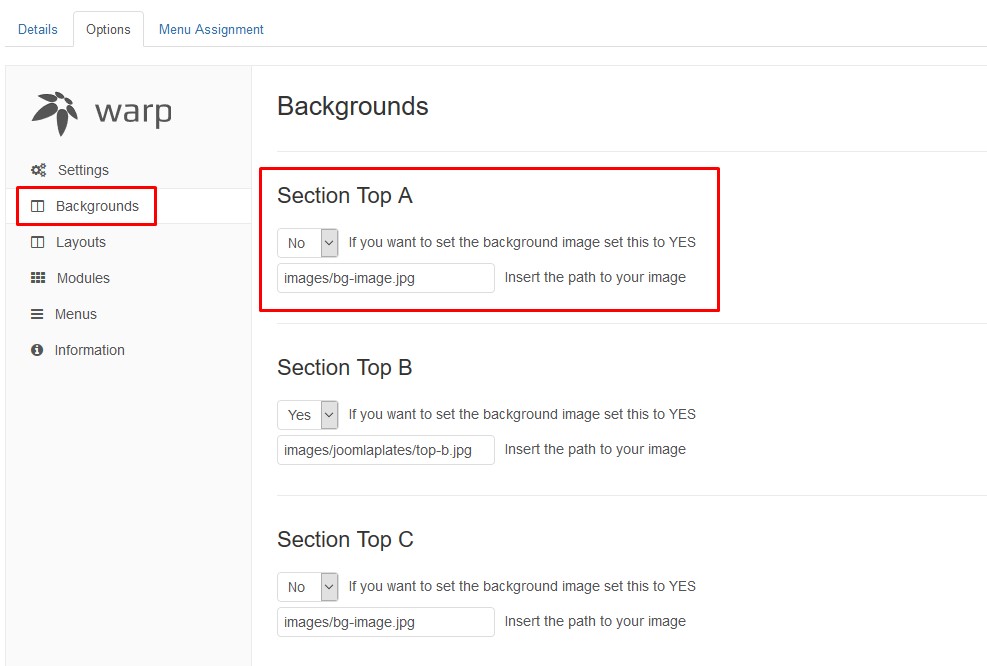Viewport: 987px width, 666px height.
Task: Click the Settings gears icon
Action: (x=38, y=170)
